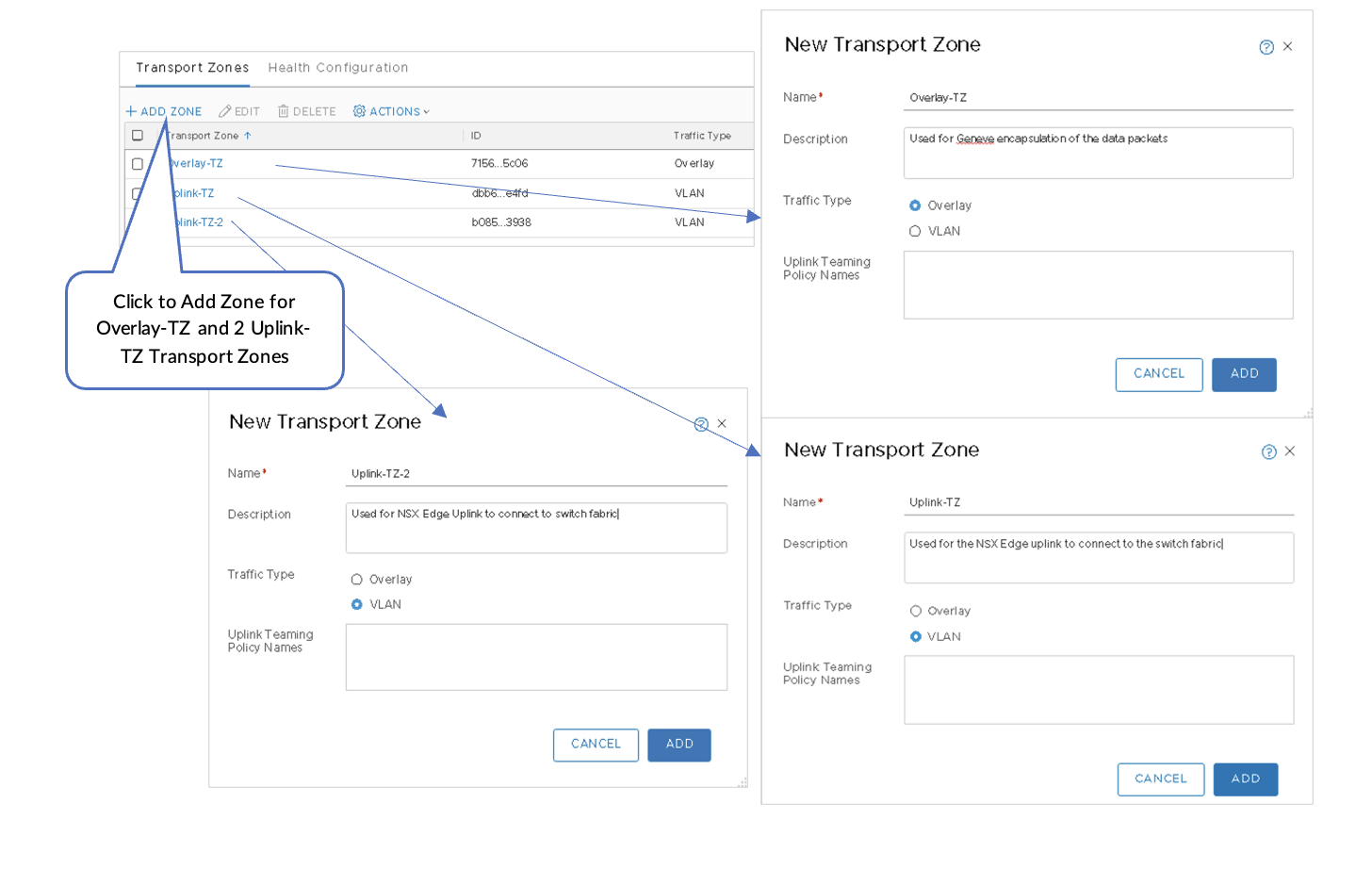Screen dimensions: 1372x869
Task: Click the Delete trash icon
Action: [x=283, y=111]
